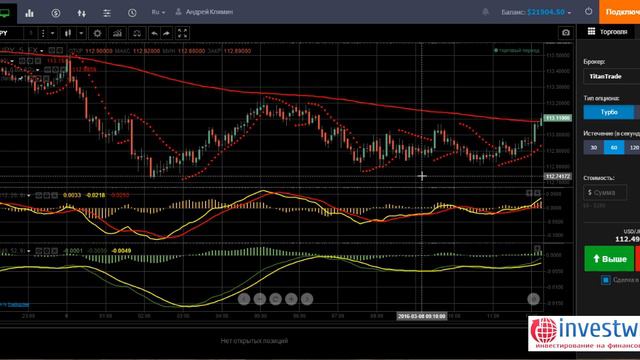Image resolution: width=640 pixels, height=360 pixels.
Task: Click the interval 1 button in chart toolbar
Action: [x=30, y=33]
